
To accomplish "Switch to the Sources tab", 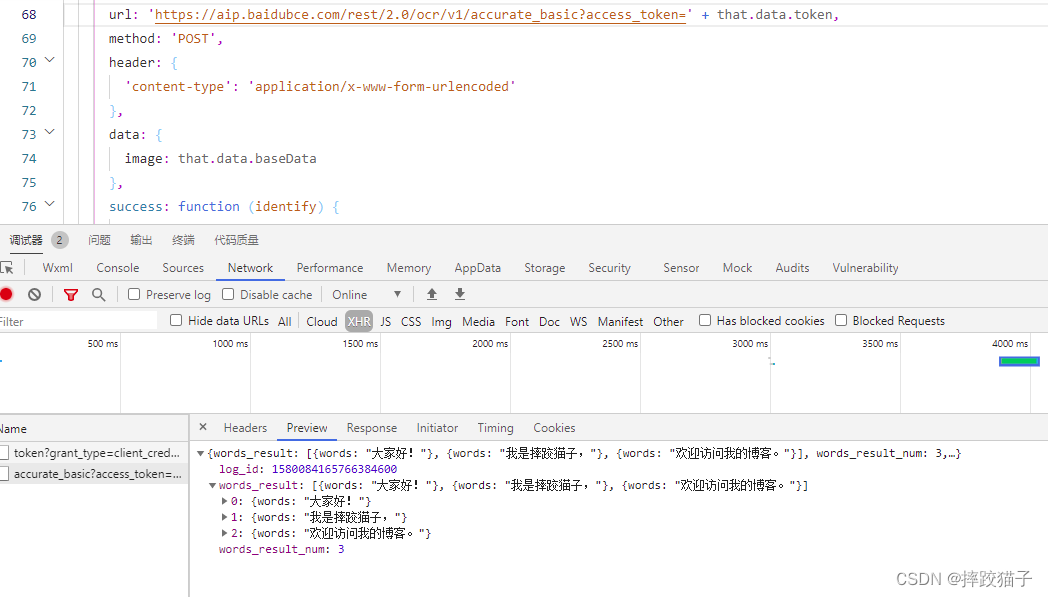I will click(x=183, y=268).
